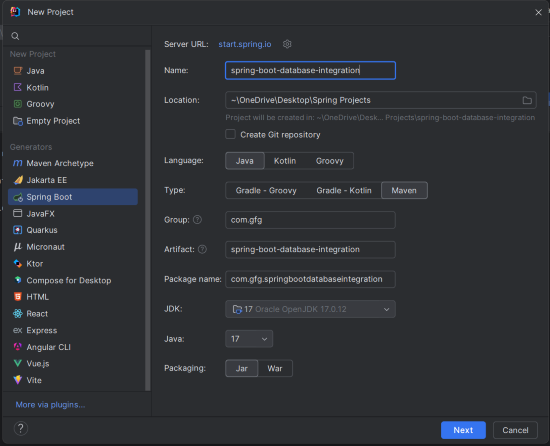Choose Gradle - Kotlin build type
Viewport: 550px width, 446px height.
(x=344, y=190)
